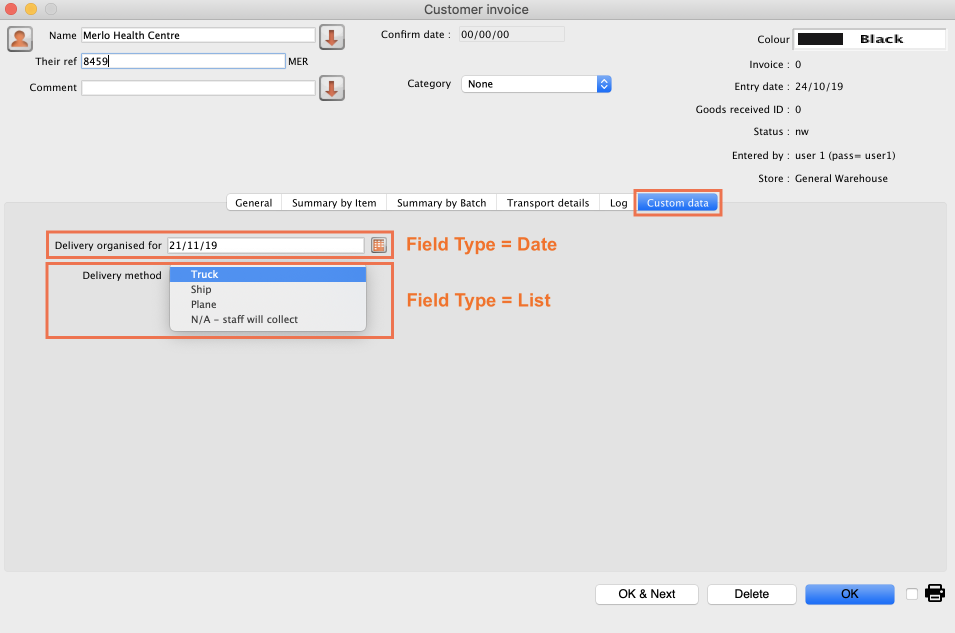Click the down arrow button next to Name
Image resolution: width=955 pixels, height=633 pixels.
332,38
